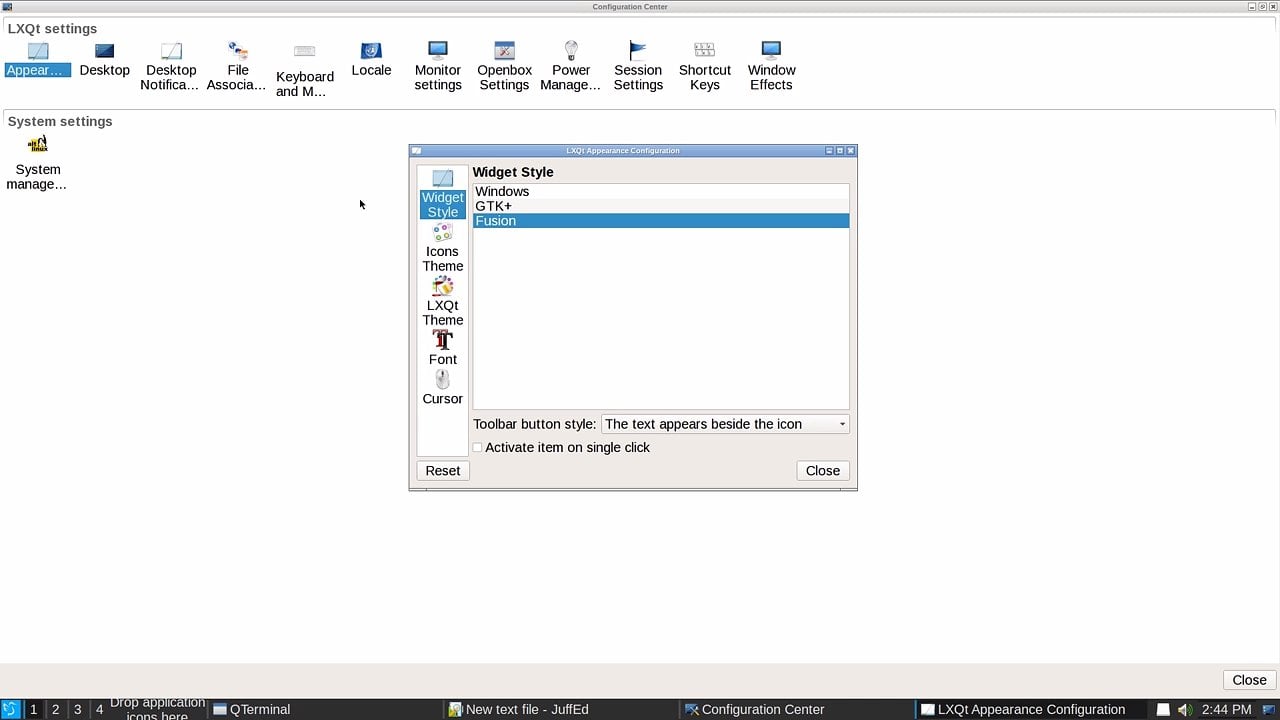Select the Cursor settings section
The height and width of the screenshot is (720, 1280).
coord(442,385)
